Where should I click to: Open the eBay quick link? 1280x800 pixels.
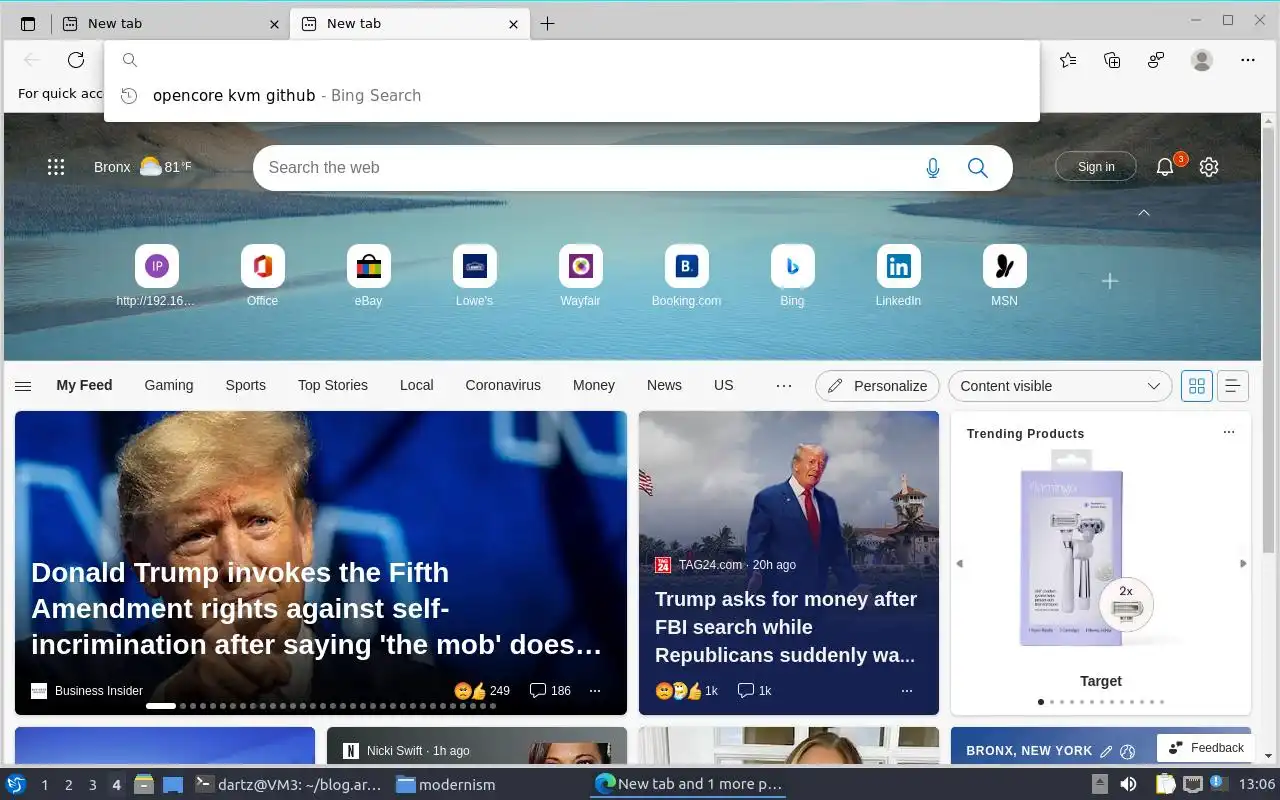tap(368, 275)
